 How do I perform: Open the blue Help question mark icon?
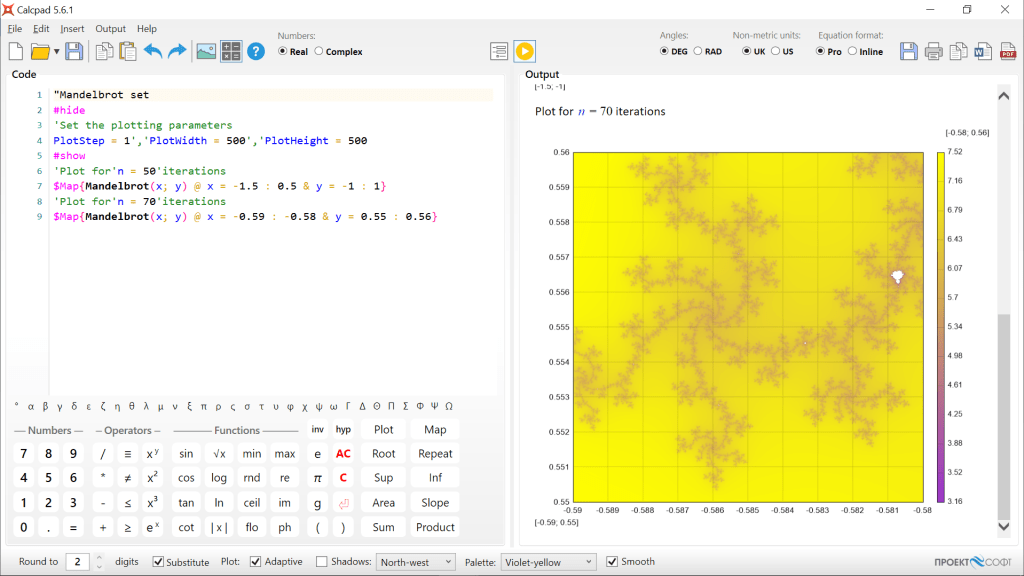point(256,51)
